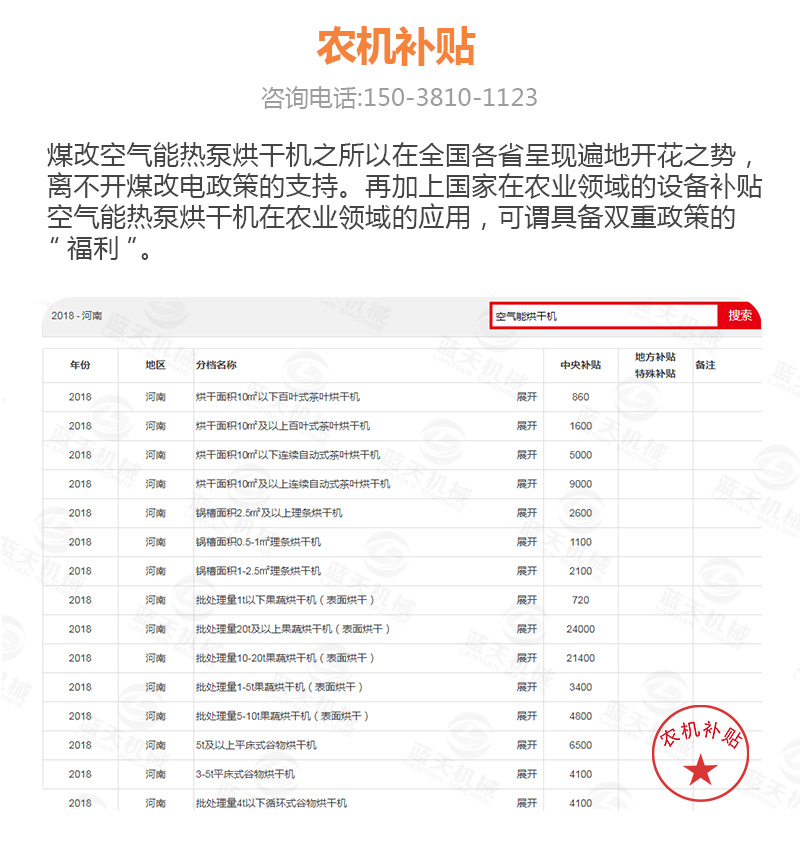Select the 批处理量4t以下循环式谷物烘干机 row name
The width and height of the screenshot is (800, 854).
point(271,803)
